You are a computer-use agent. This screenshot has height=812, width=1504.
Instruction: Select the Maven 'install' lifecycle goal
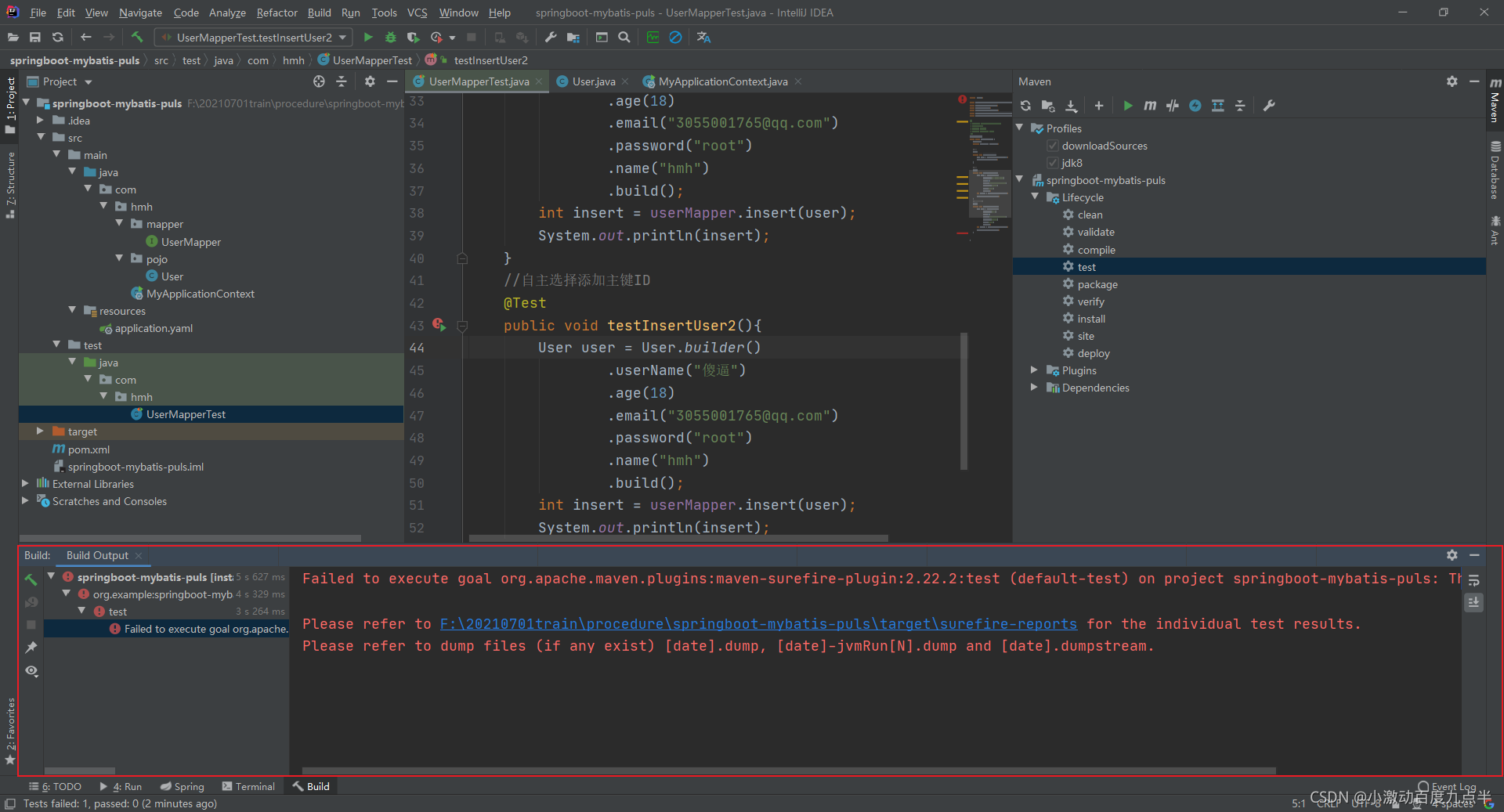pos(1091,319)
